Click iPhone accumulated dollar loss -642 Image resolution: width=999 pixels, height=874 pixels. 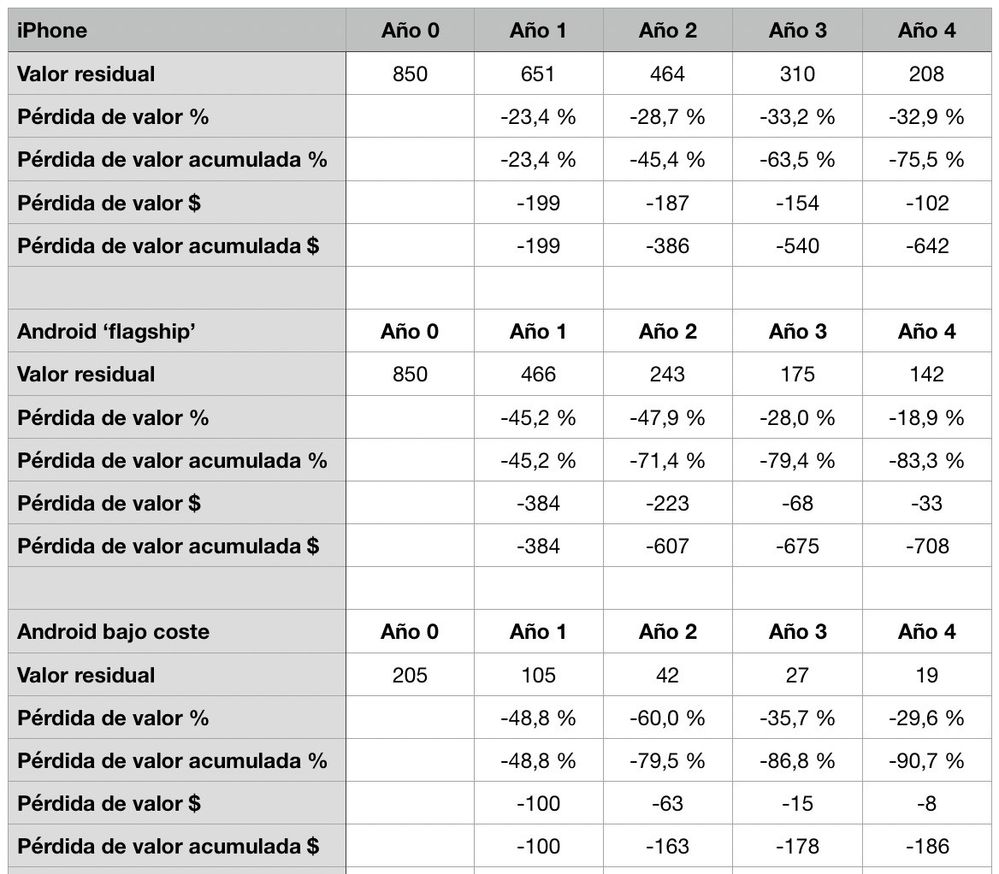(926, 246)
